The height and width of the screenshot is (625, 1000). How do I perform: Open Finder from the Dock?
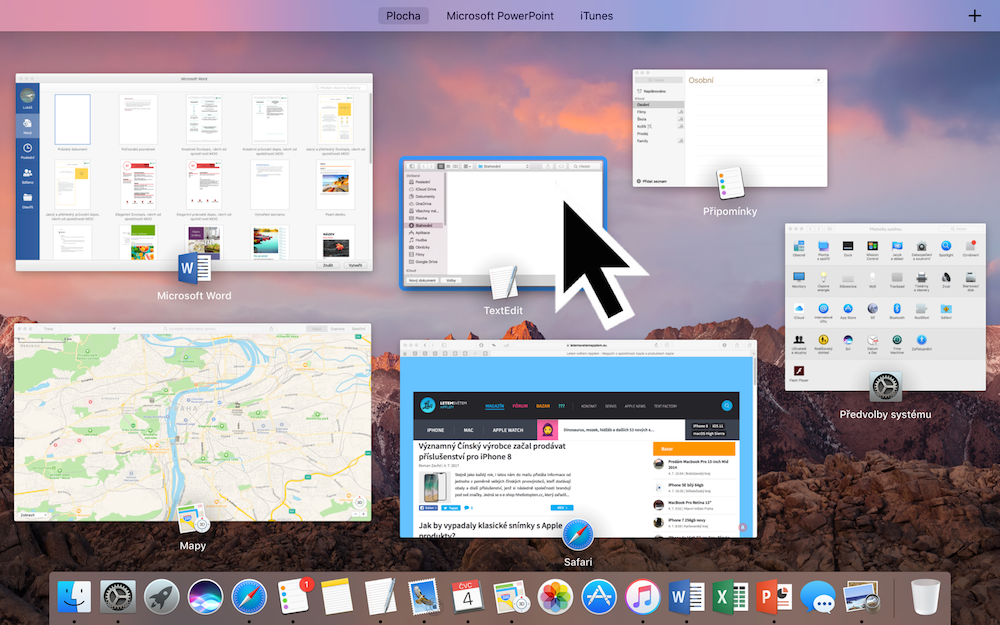[74, 597]
